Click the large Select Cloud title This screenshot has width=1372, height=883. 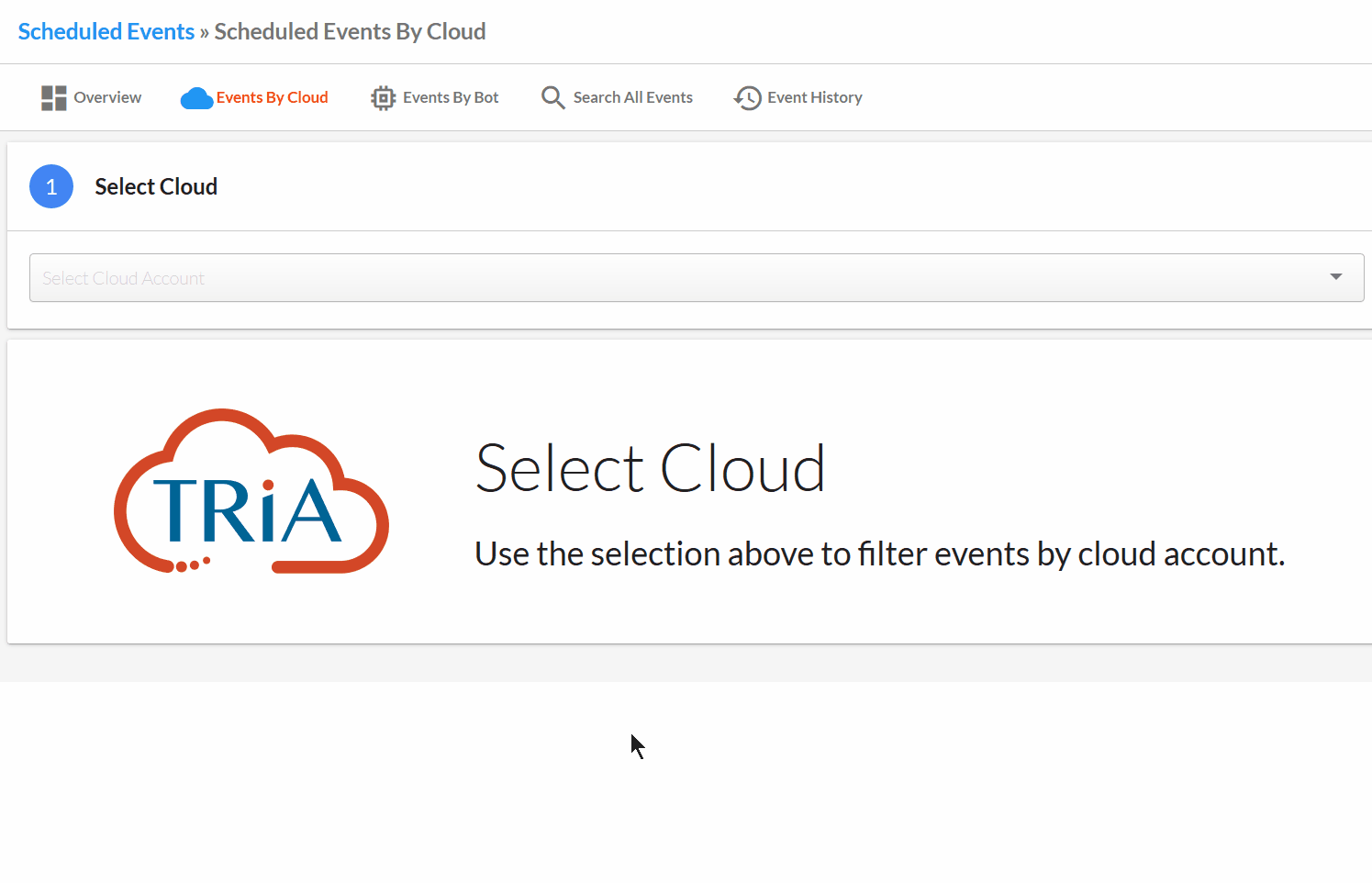(x=650, y=468)
